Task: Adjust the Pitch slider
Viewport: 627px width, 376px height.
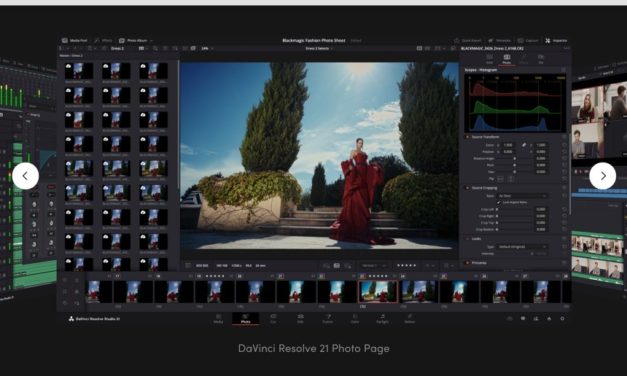Action: [515, 165]
